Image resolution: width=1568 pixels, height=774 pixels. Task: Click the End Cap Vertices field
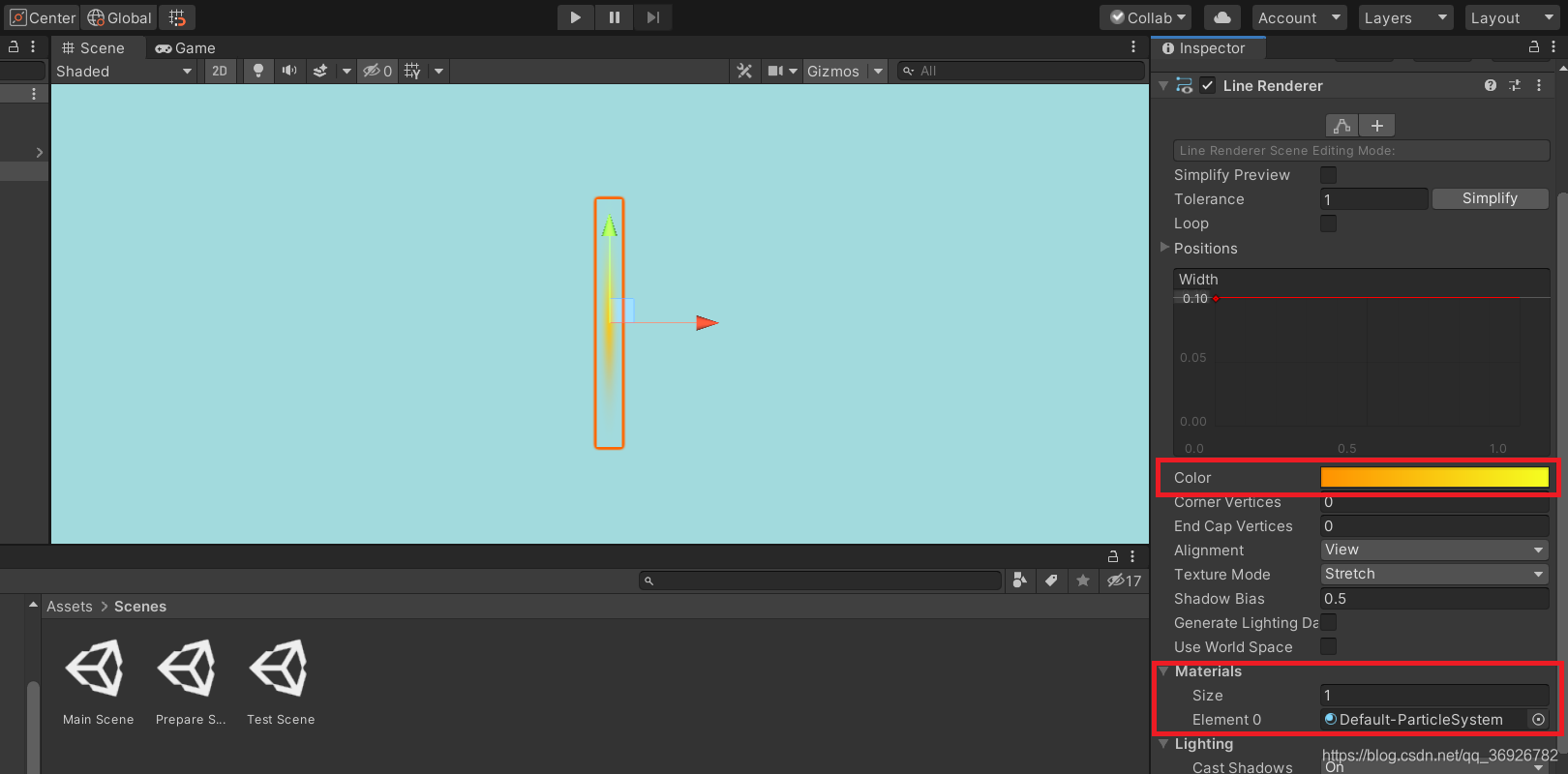(1434, 526)
